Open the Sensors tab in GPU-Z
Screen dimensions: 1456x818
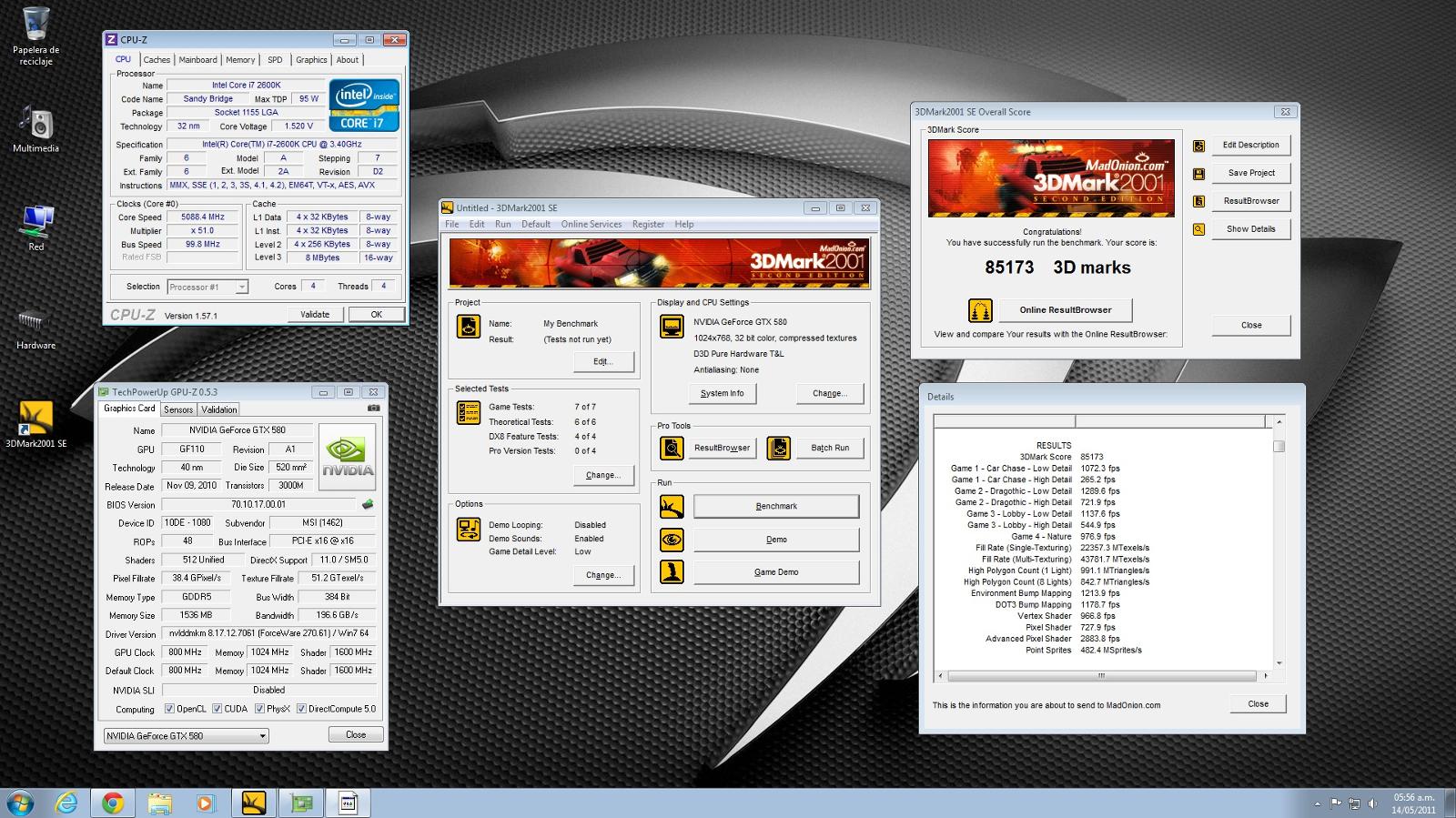click(x=178, y=409)
